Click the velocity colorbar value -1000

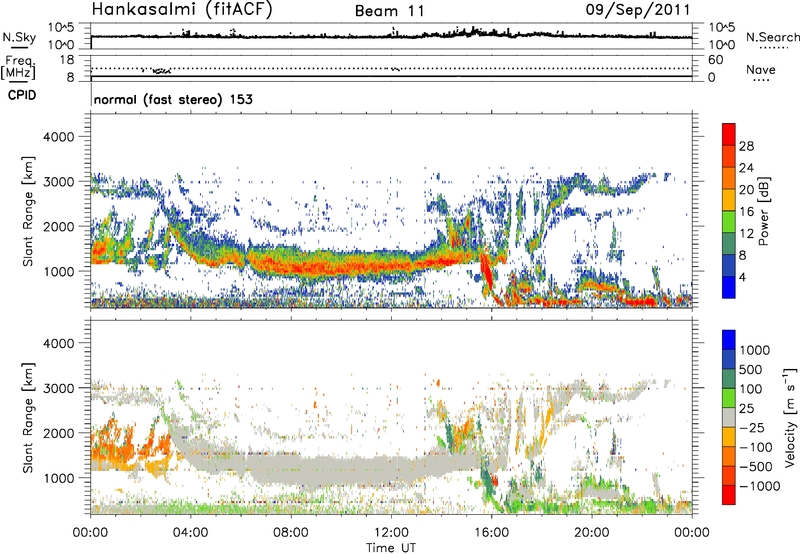tap(760, 486)
